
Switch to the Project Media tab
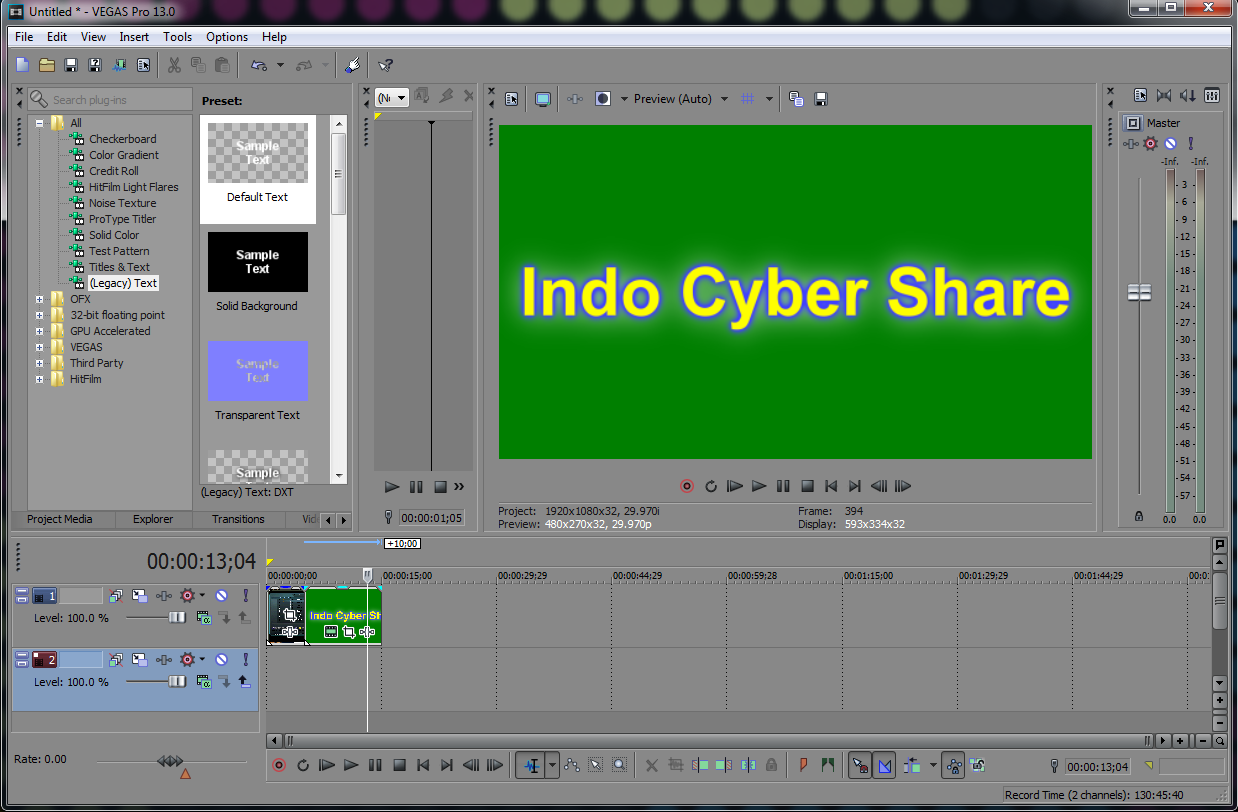tap(59, 519)
